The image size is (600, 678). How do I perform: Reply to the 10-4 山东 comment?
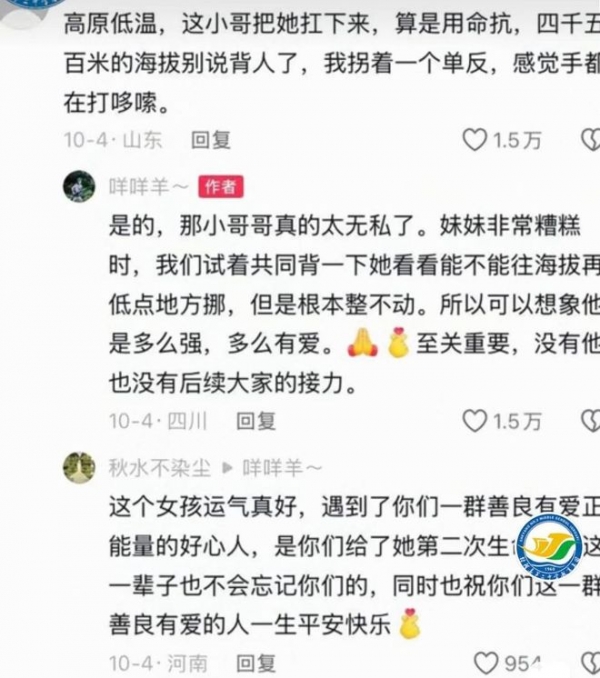[x=211, y=140]
